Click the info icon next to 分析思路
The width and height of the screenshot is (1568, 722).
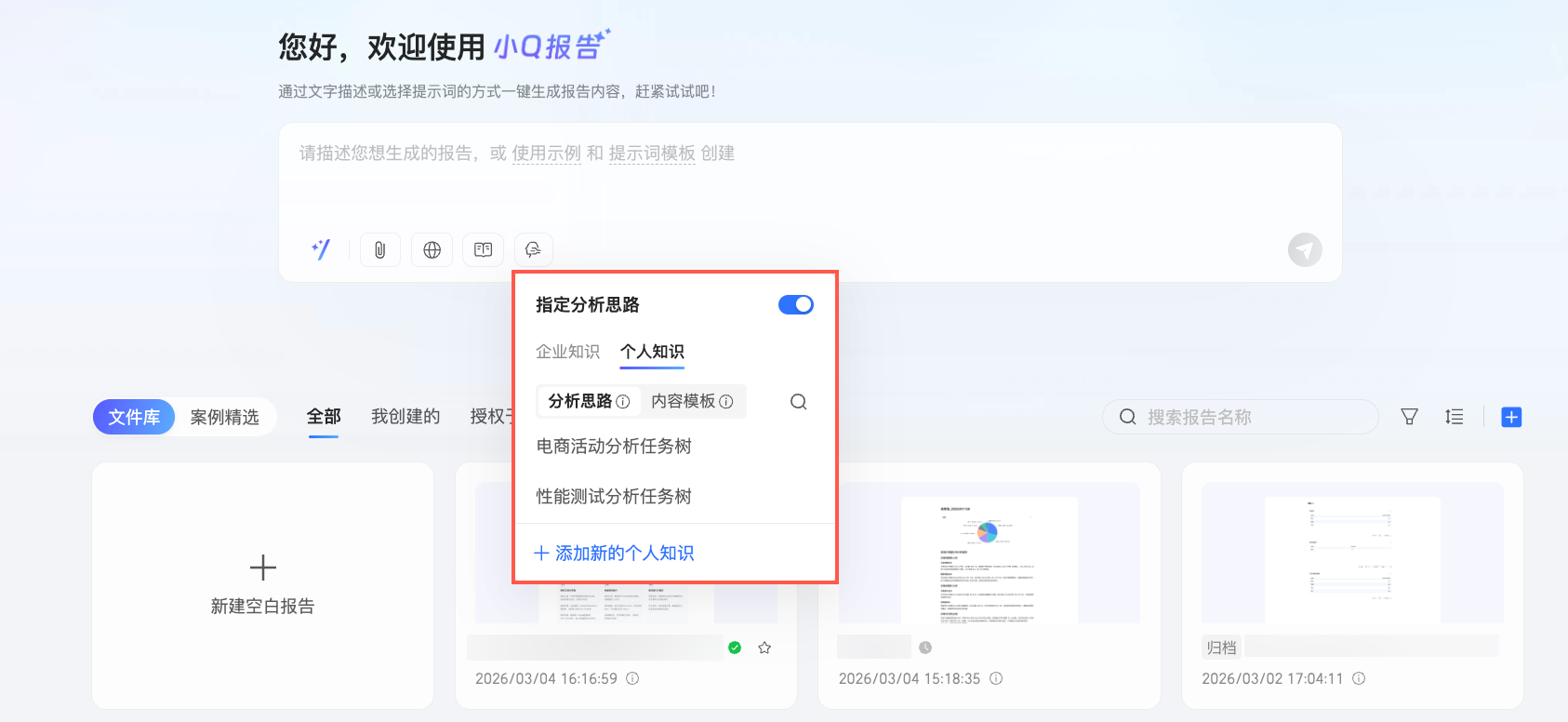[623, 402]
